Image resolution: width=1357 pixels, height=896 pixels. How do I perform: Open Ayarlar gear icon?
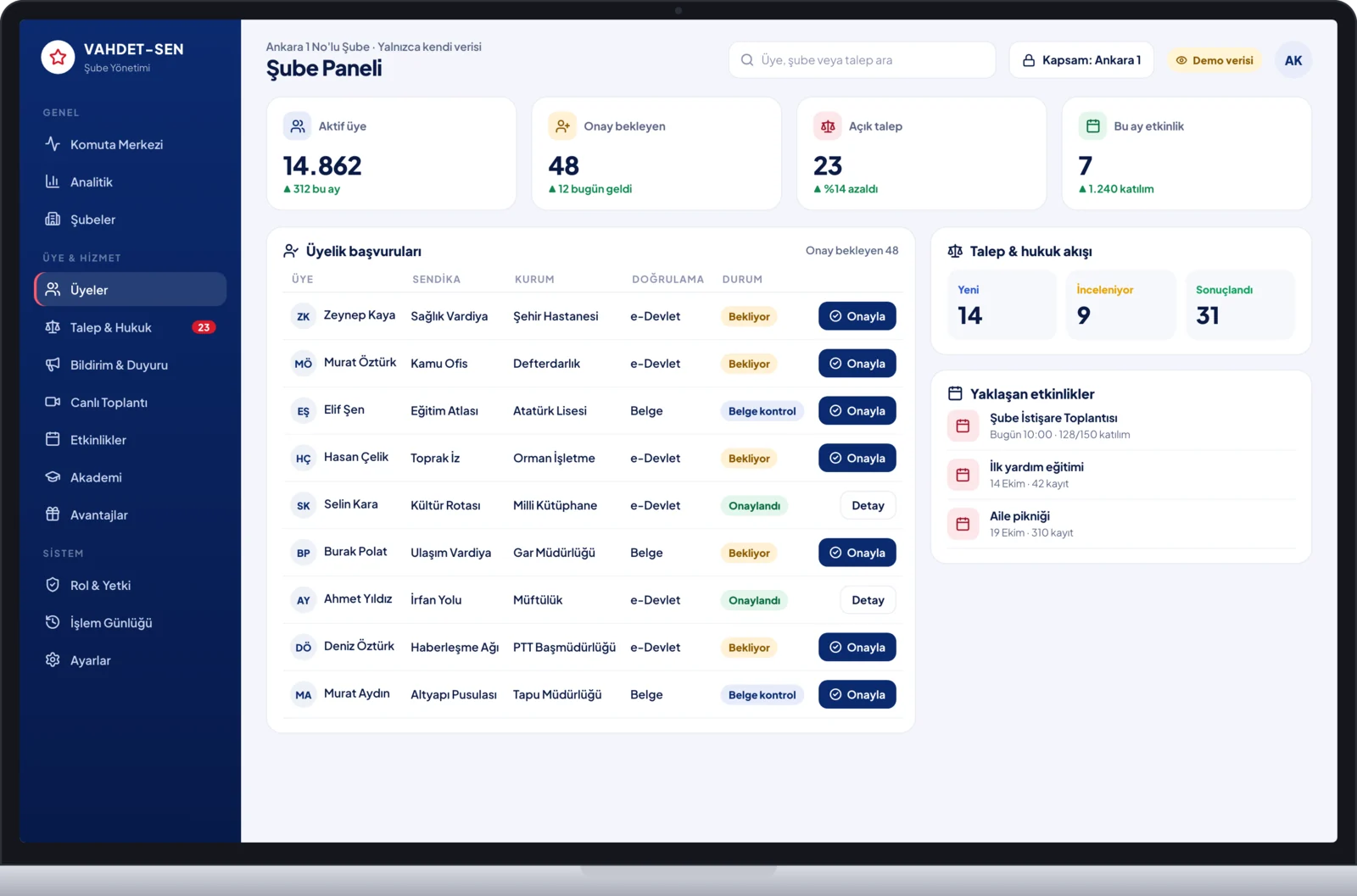tap(53, 659)
